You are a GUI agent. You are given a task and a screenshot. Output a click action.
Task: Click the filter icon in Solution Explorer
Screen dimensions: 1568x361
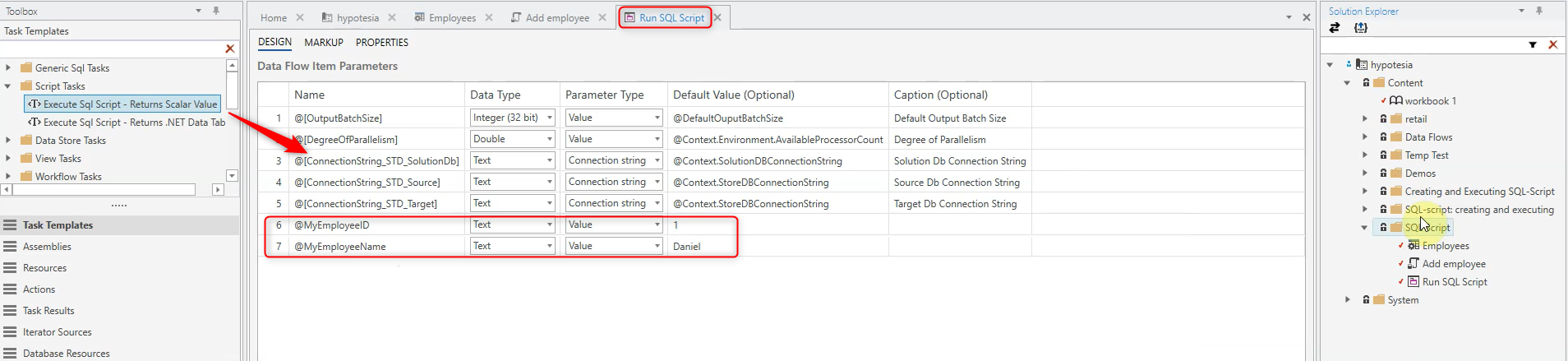point(1533,45)
